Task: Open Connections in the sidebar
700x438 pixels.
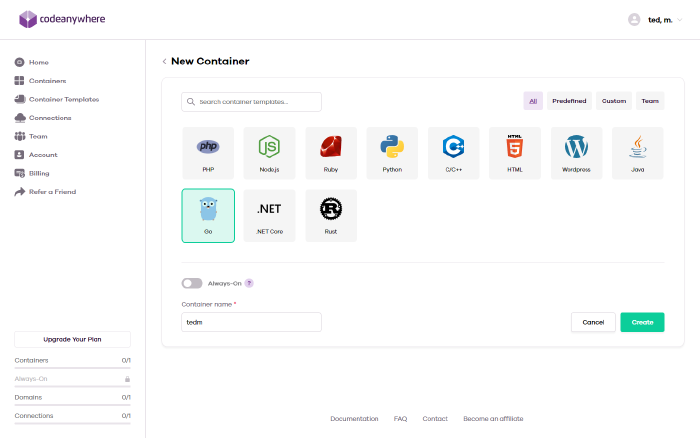Action: point(50,118)
